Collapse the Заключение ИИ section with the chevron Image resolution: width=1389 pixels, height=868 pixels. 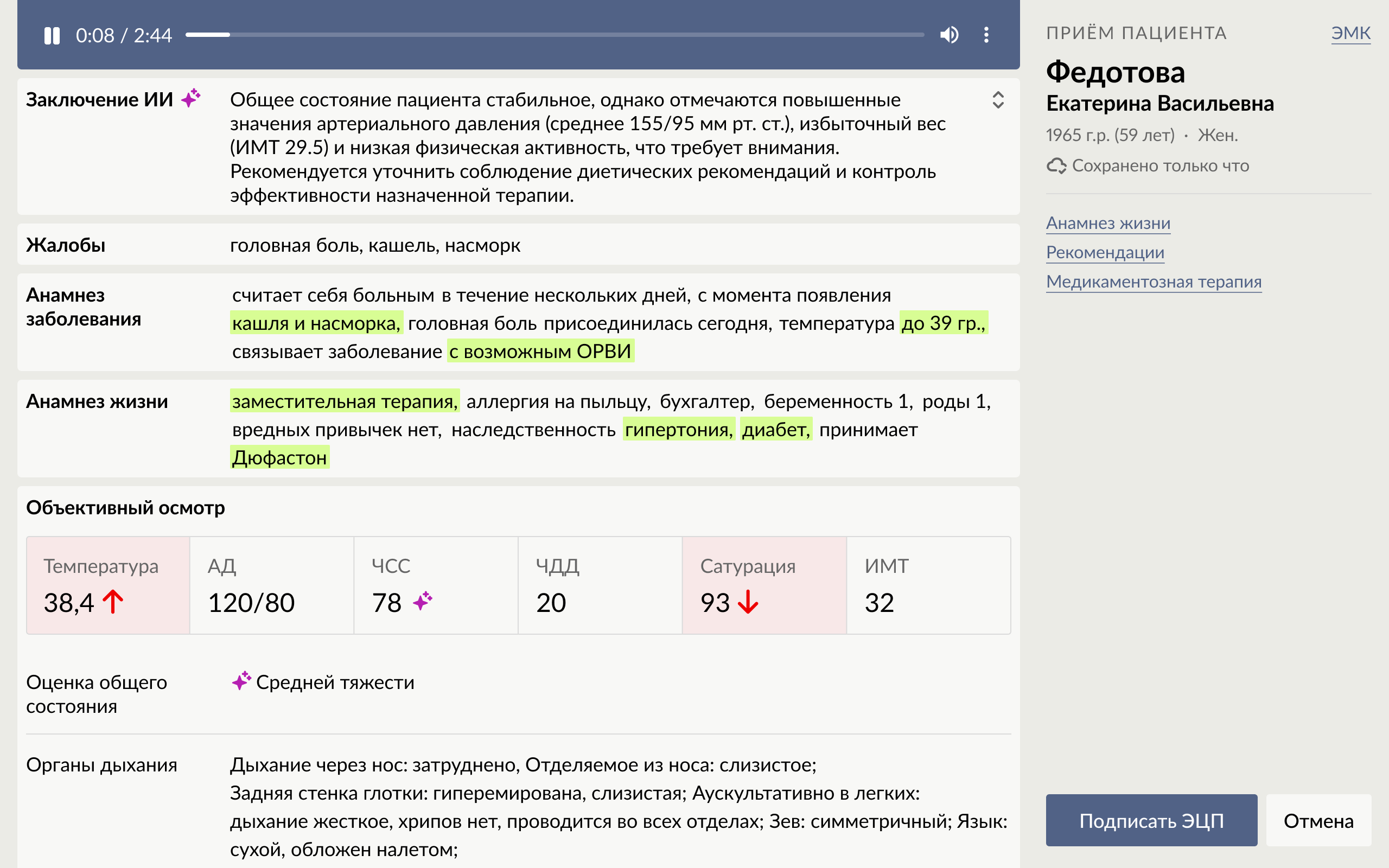[998, 100]
